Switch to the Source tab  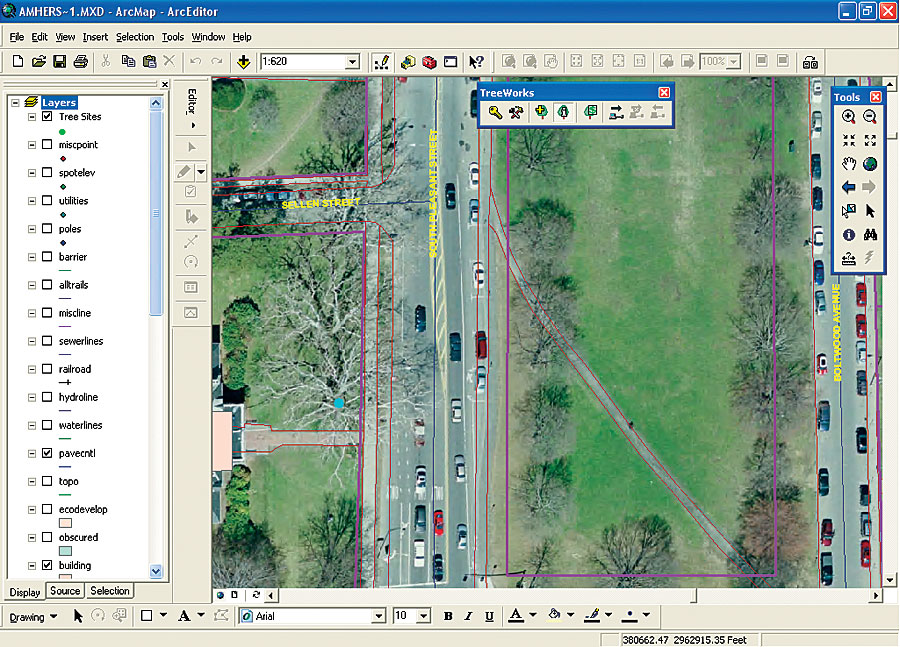[65, 591]
